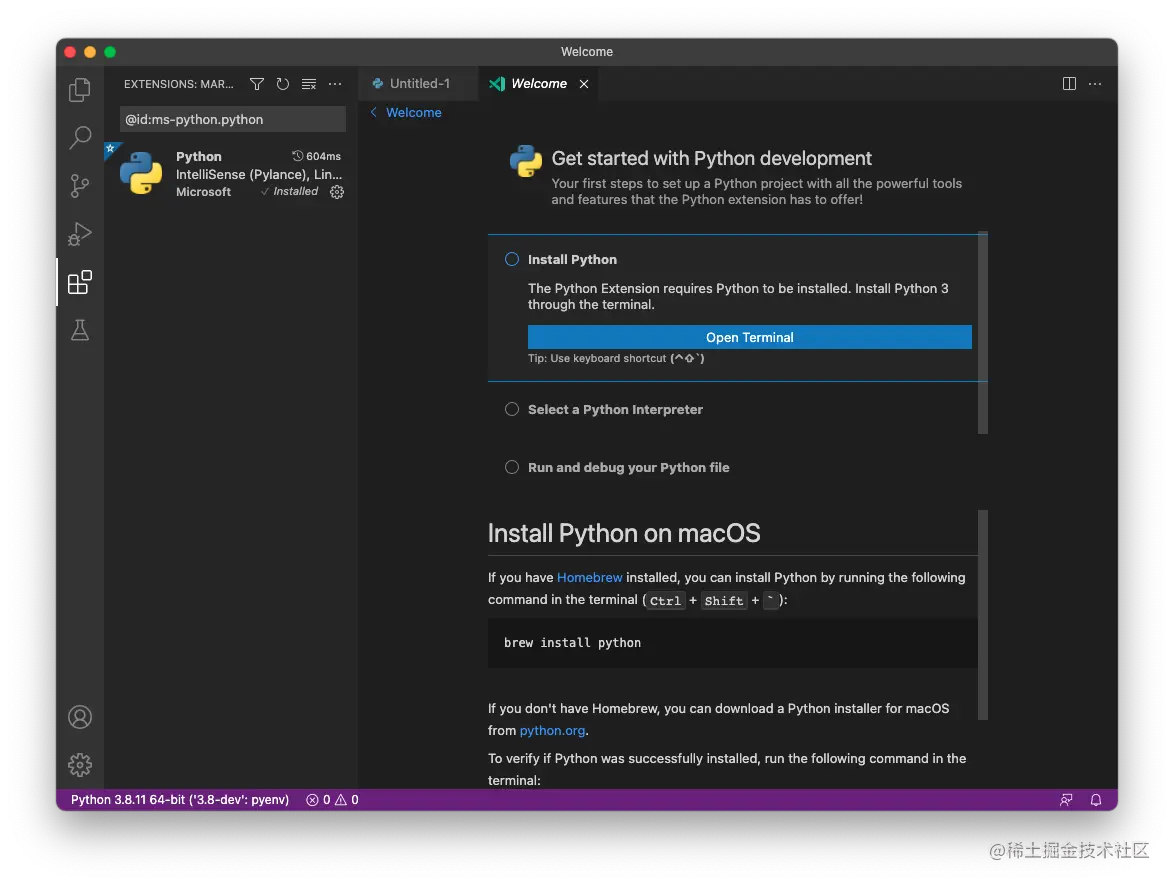Open the Explorer view in activity bar

click(79, 90)
